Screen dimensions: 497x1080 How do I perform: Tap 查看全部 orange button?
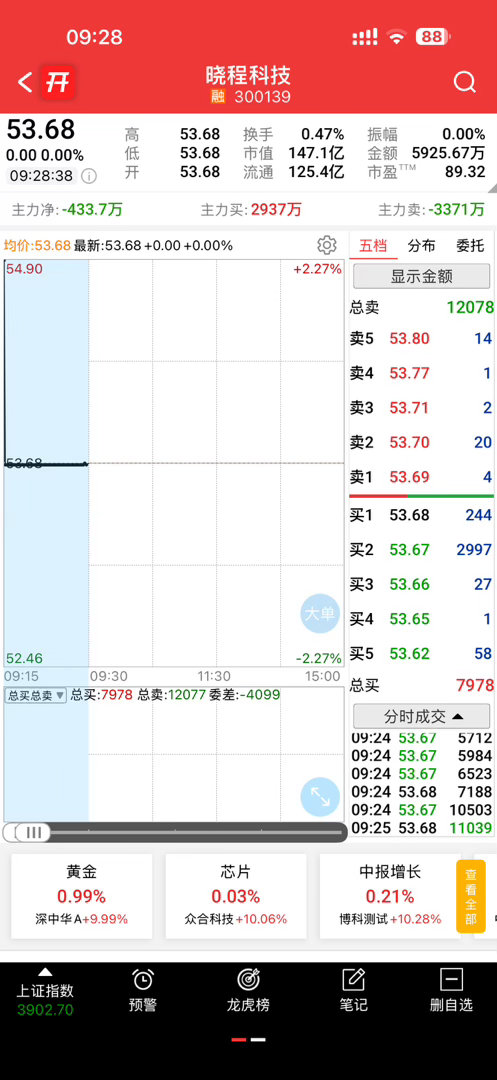point(470,896)
